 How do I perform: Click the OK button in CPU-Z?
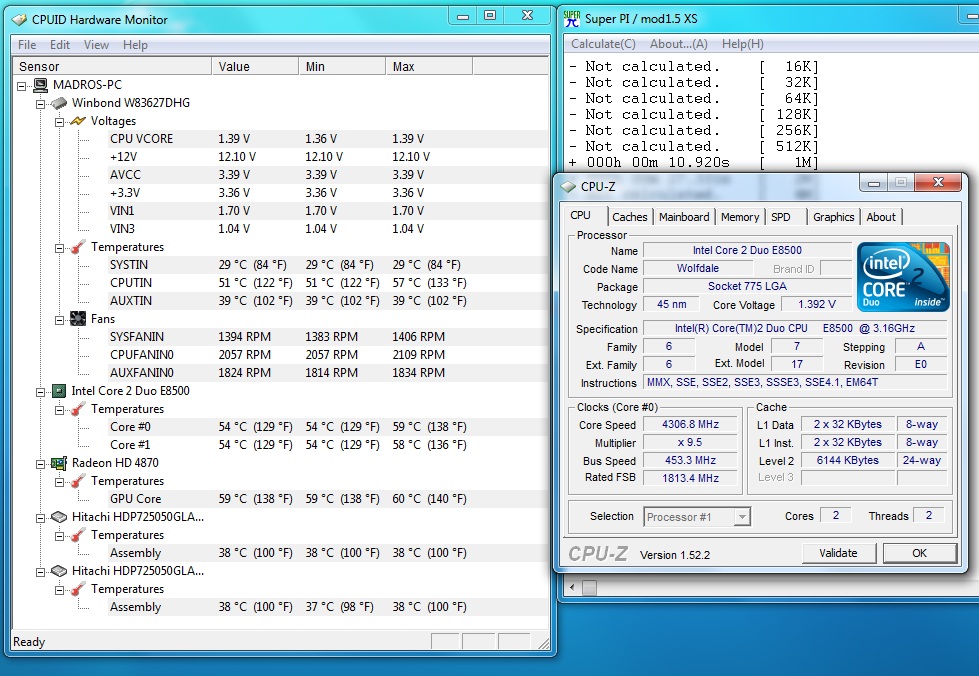[x=920, y=553]
